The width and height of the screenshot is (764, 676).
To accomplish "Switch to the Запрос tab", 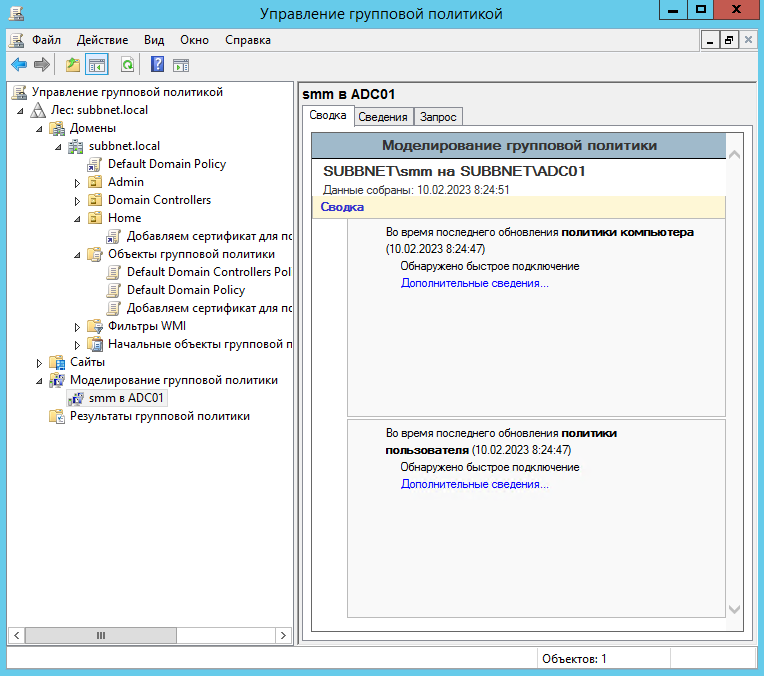I will (438, 117).
